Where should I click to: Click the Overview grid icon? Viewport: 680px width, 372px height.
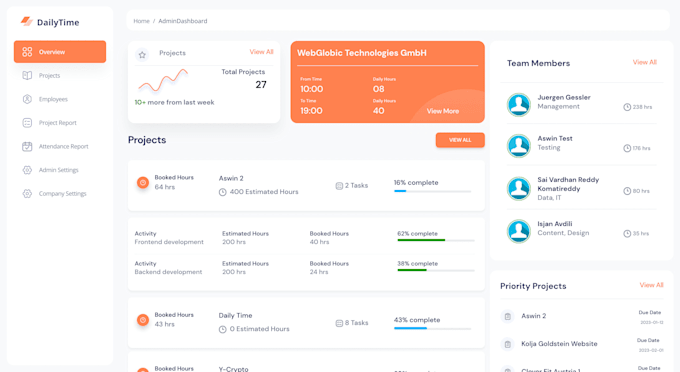tap(27, 52)
